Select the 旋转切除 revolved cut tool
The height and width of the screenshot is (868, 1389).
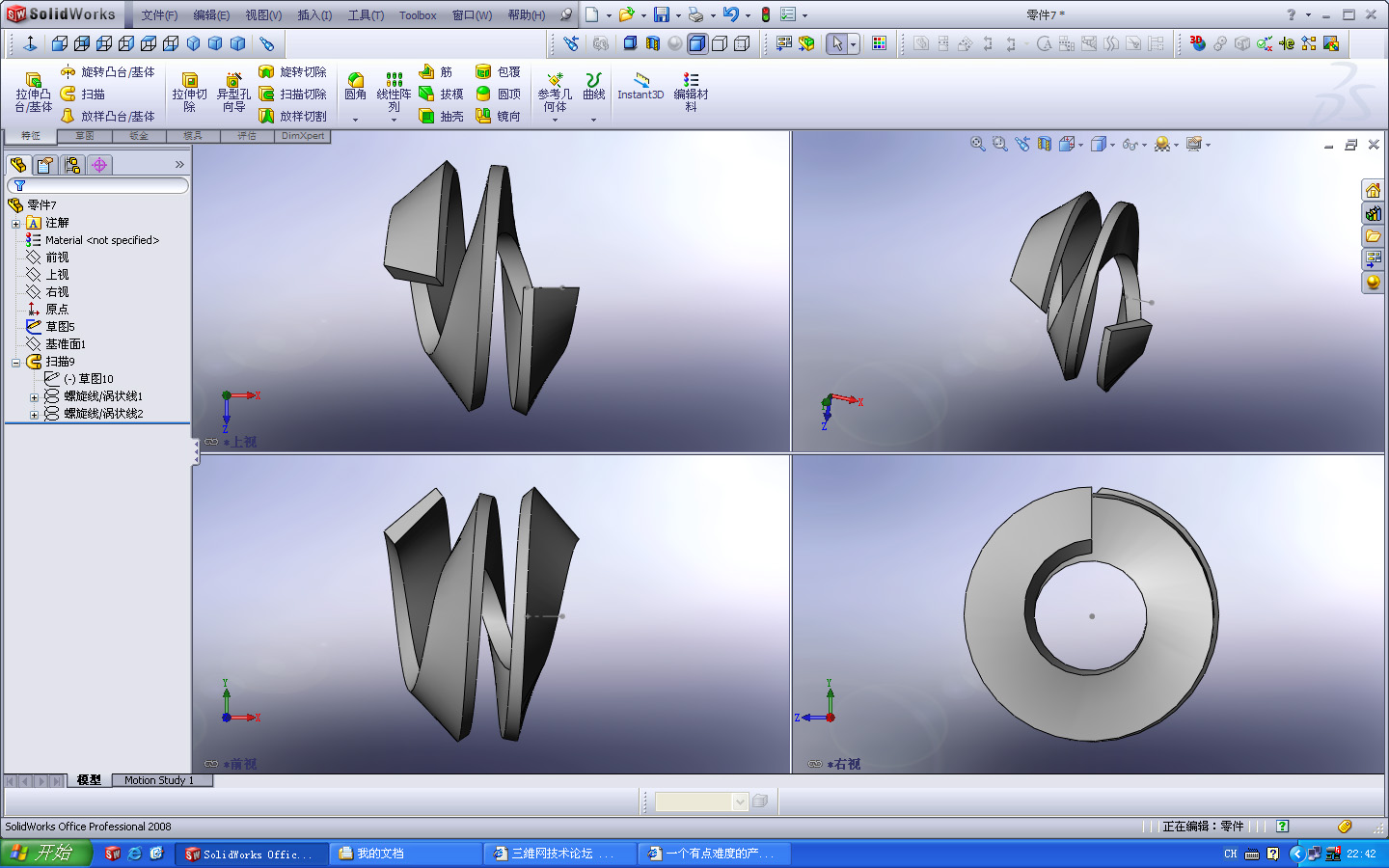click(x=292, y=71)
